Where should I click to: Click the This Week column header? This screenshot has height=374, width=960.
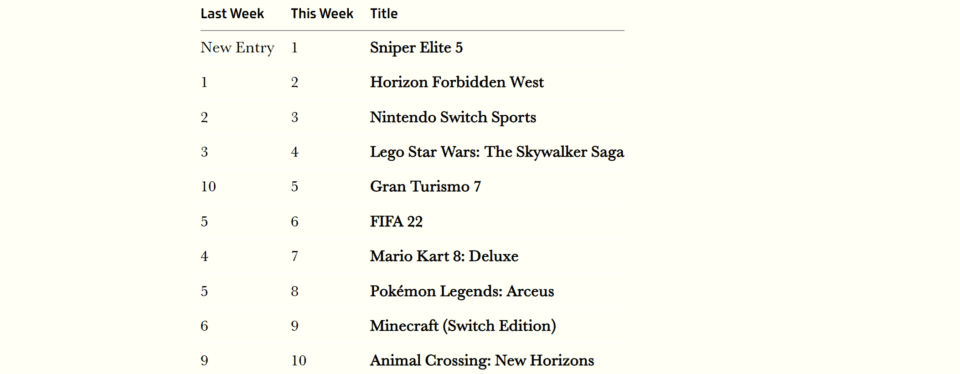[322, 13]
